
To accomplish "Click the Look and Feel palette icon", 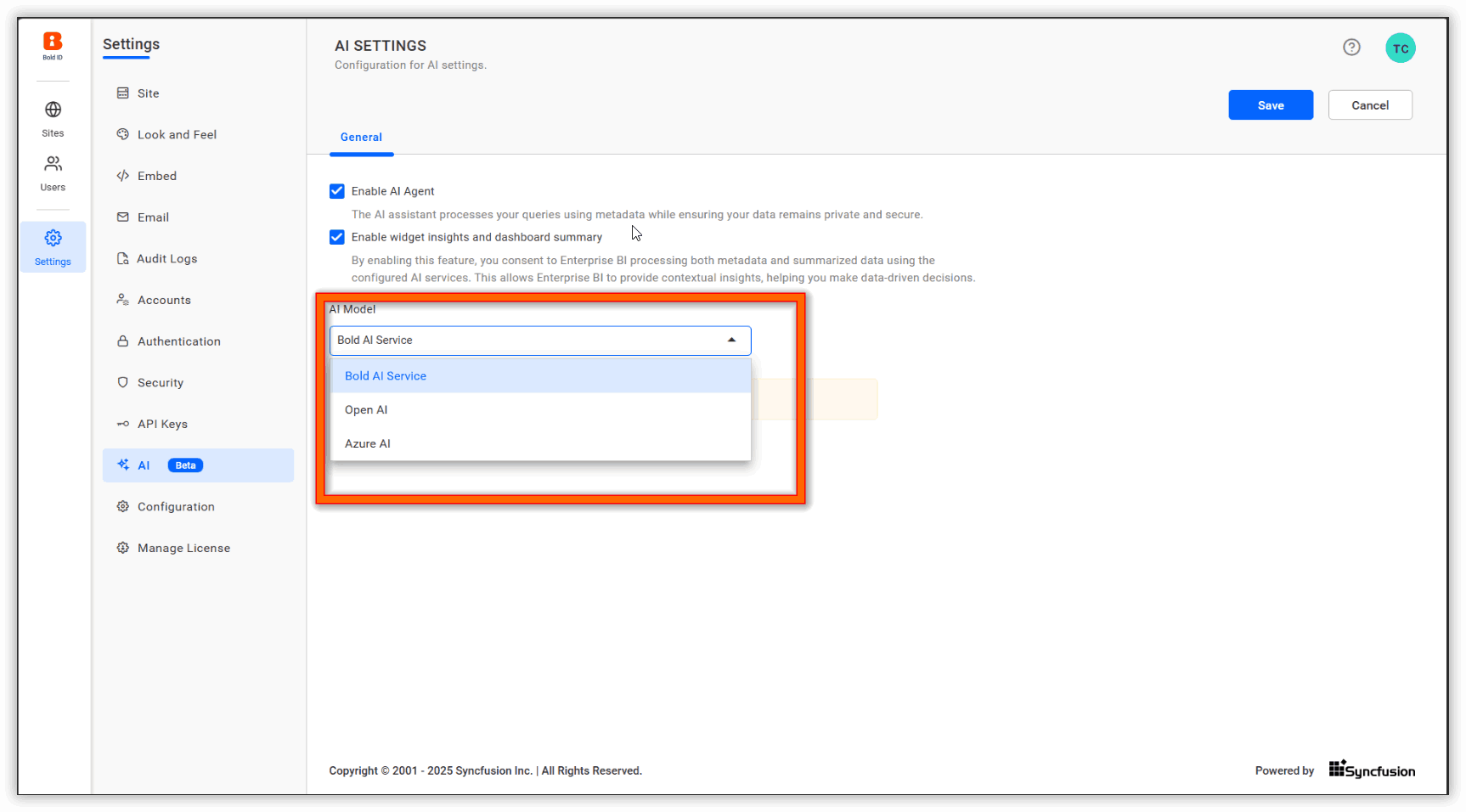I will pos(123,134).
